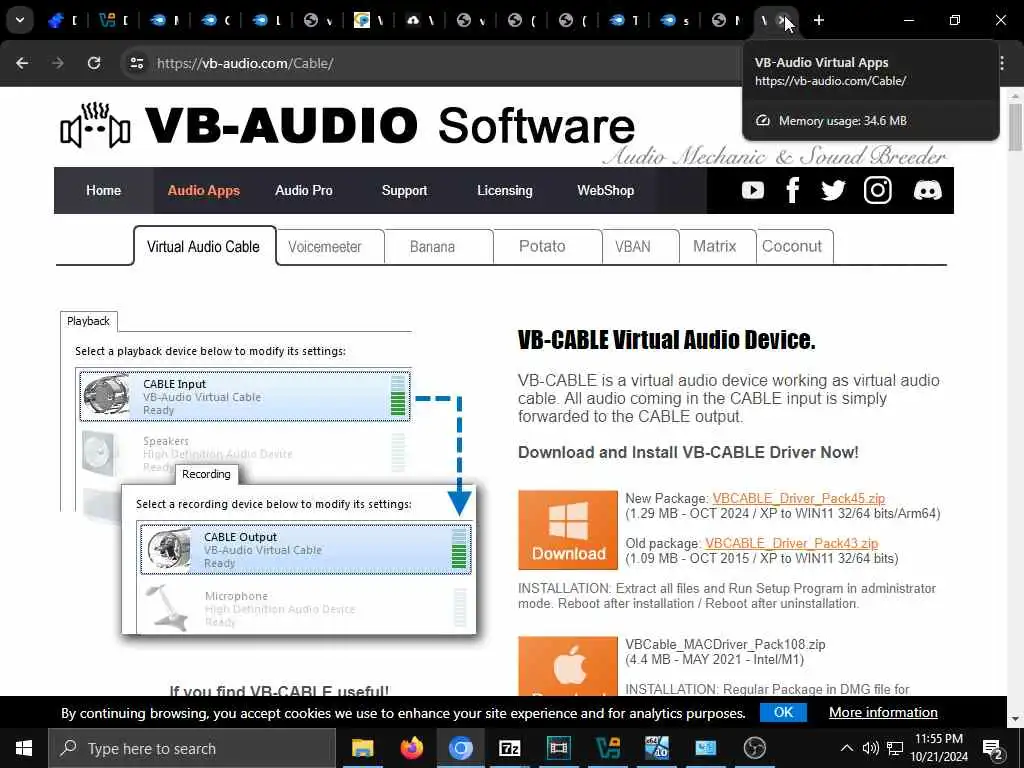Screen dimensions: 1024x768
Task: Click the VB-AUDIO Software header title
Action: [390, 125]
